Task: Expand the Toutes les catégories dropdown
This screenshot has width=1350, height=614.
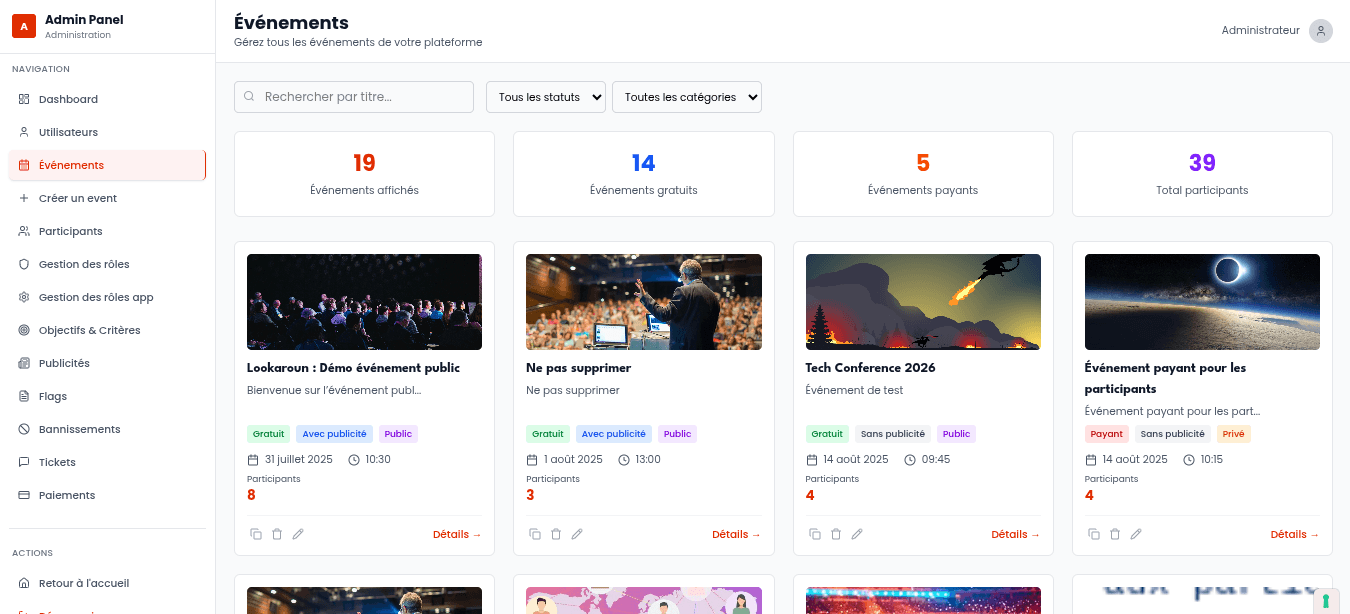Action: [687, 97]
